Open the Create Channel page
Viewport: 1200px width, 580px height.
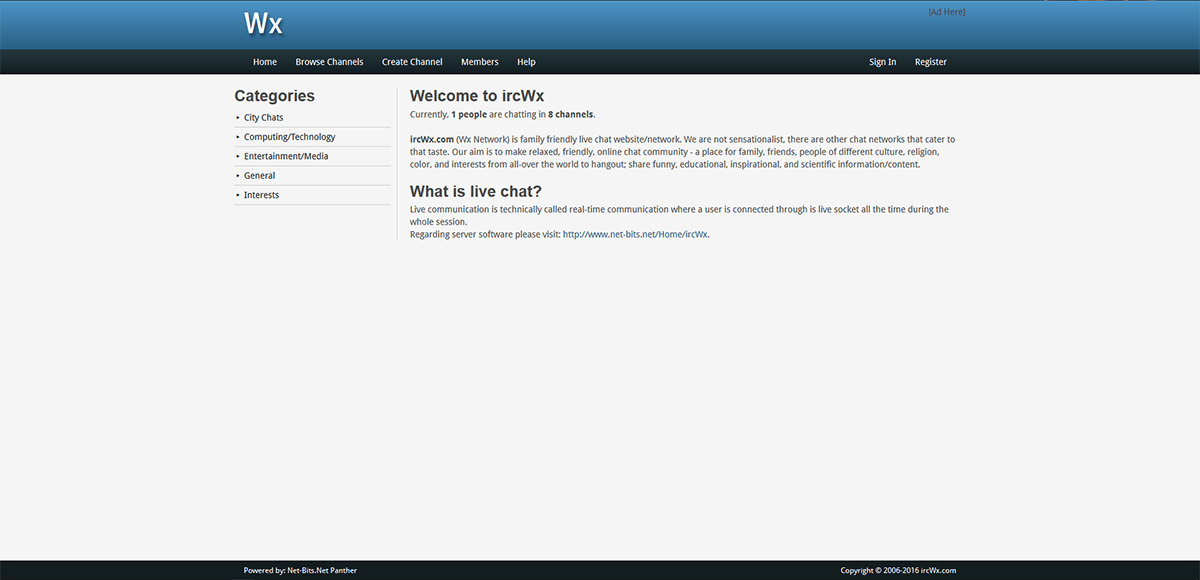coord(412,62)
